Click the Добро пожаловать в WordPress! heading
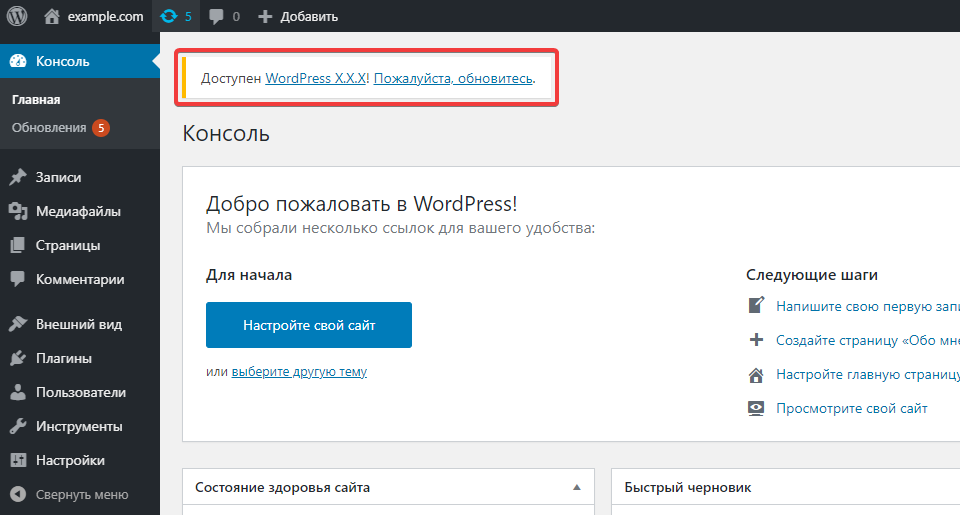 coord(361,203)
